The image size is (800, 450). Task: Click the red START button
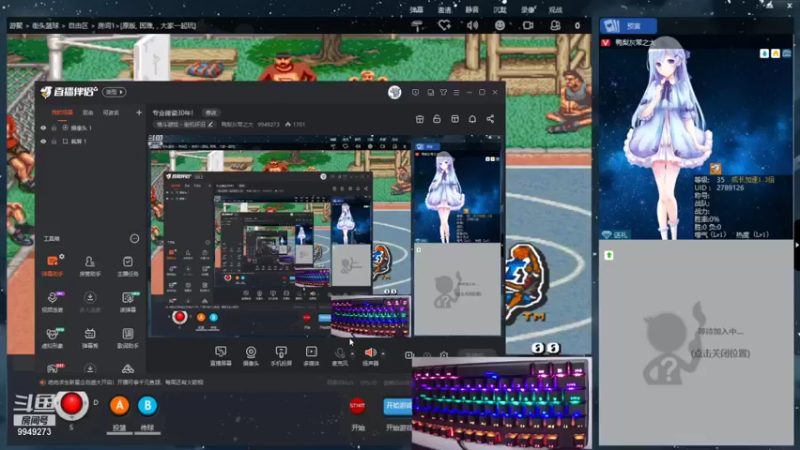pyautogui.click(x=357, y=406)
